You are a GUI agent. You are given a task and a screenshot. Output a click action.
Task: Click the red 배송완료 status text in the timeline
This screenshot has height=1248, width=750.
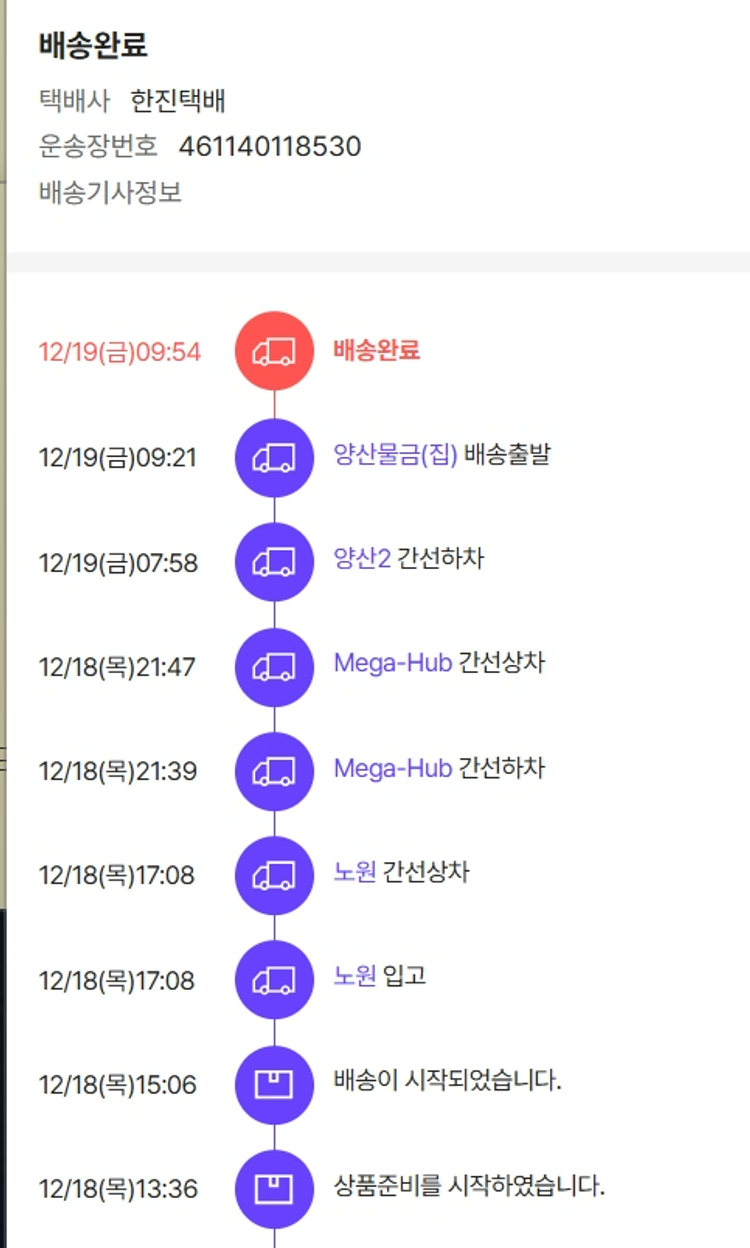(x=376, y=350)
